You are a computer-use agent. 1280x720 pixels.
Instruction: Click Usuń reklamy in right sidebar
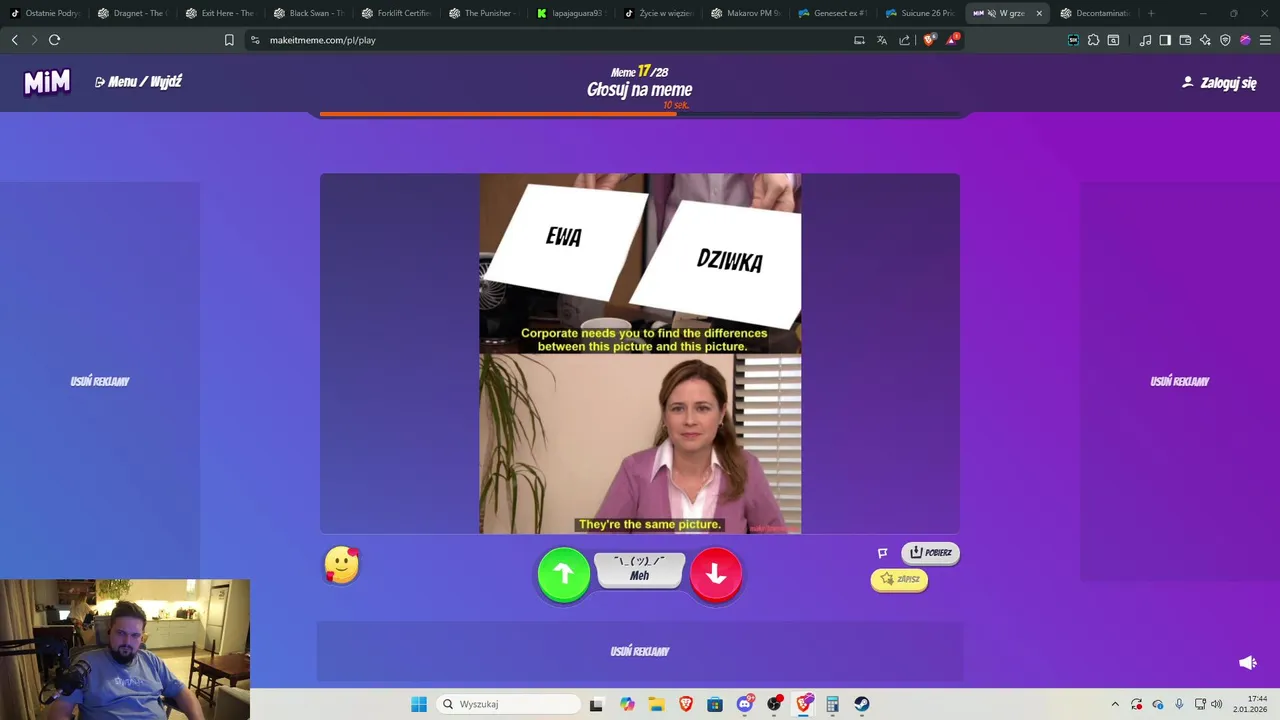pyautogui.click(x=1180, y=381)
